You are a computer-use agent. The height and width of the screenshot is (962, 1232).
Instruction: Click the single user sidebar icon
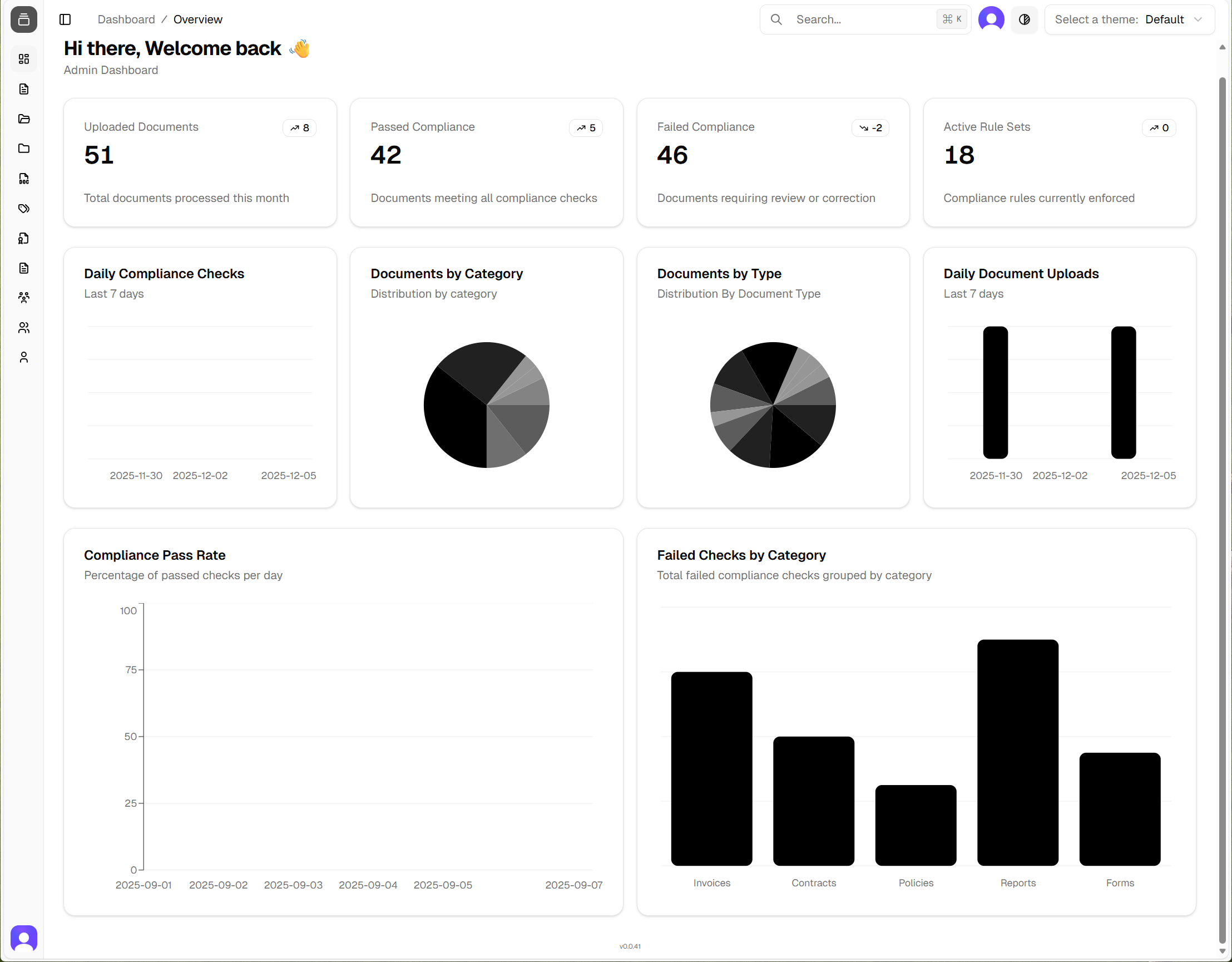pyautogui.click(x=24, y=357)
